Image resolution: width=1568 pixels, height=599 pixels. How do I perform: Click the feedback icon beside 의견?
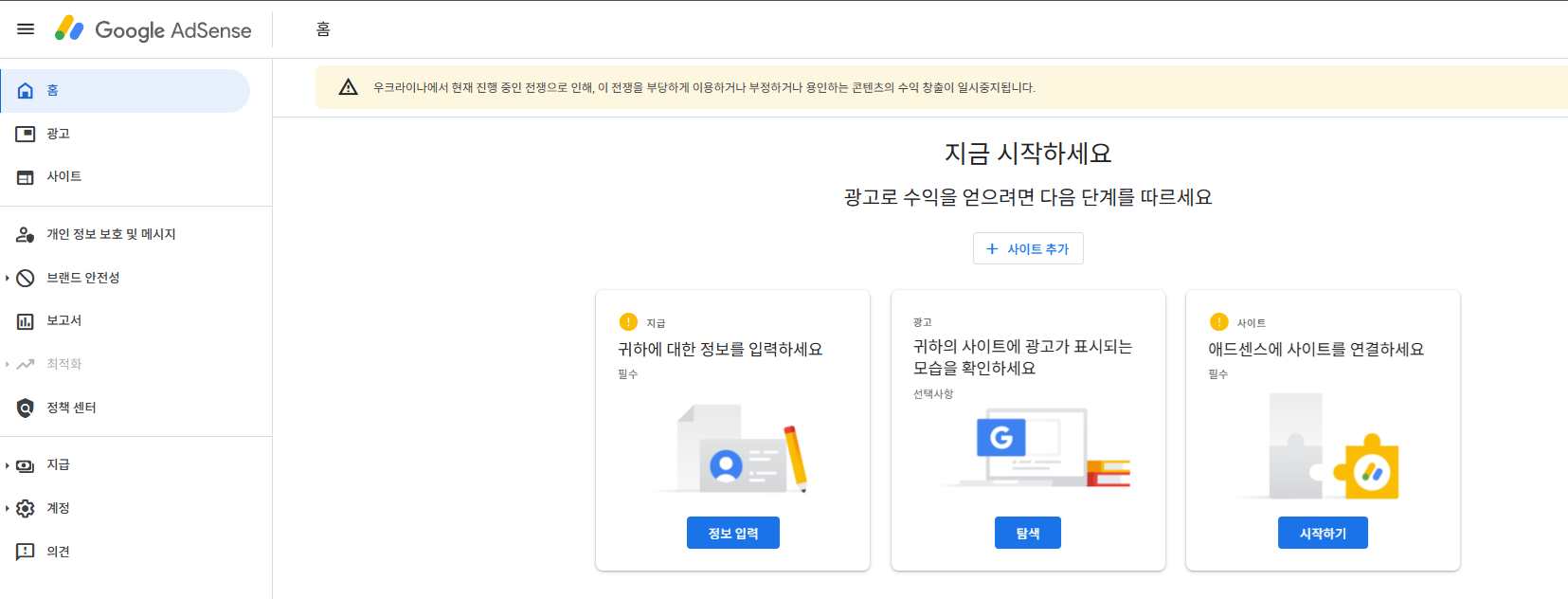coord(26,552)
